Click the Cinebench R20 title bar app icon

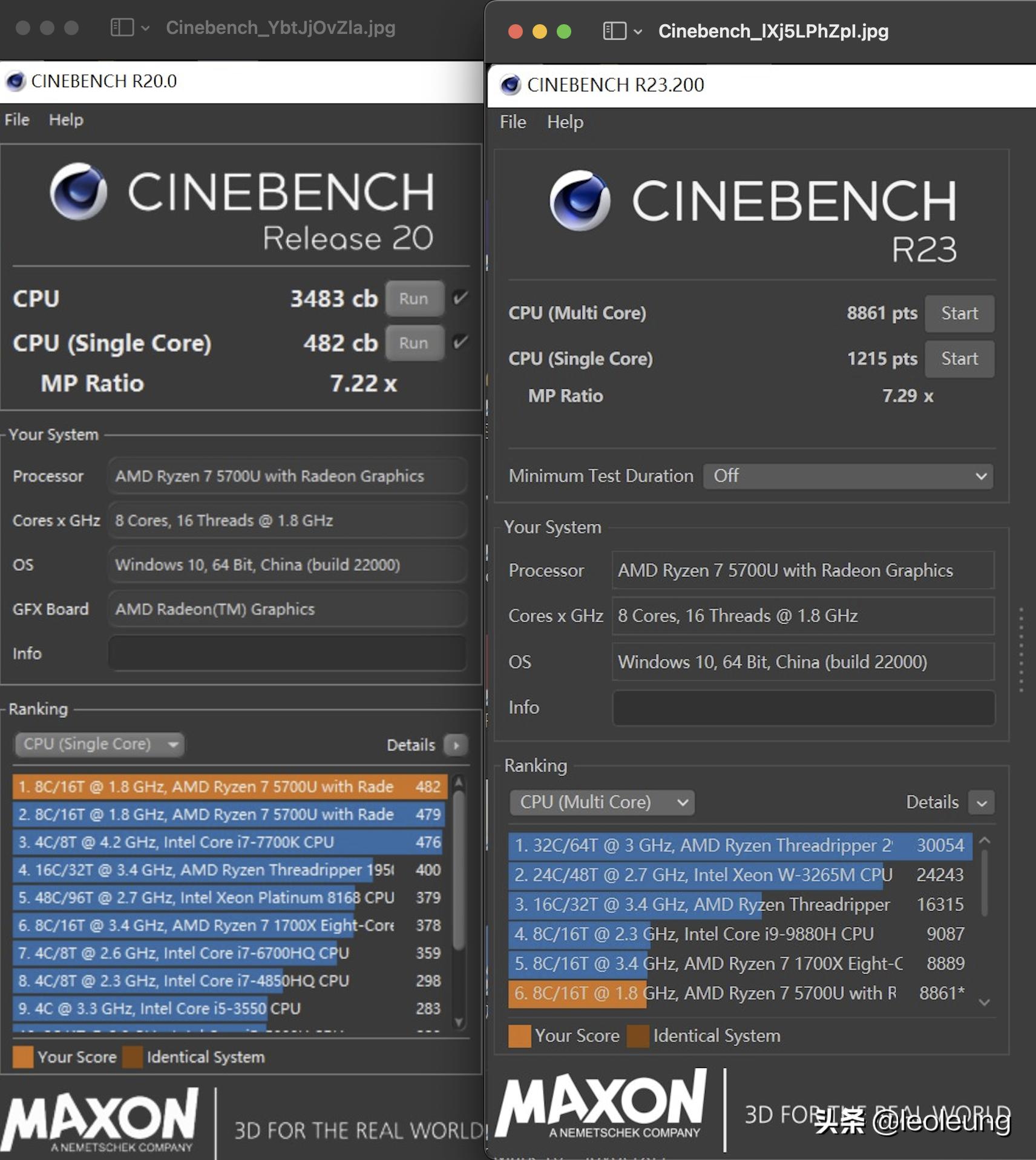click(x=16, y=81)
